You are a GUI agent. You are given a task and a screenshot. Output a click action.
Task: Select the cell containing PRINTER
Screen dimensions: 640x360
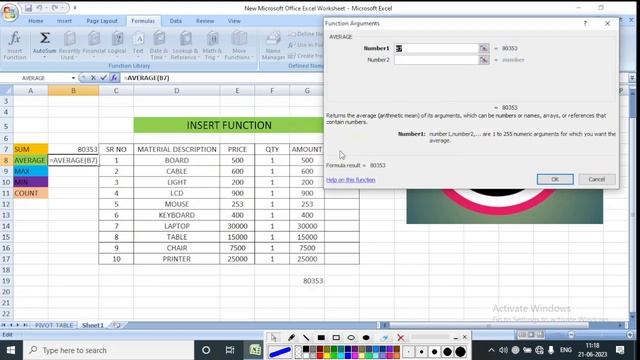177,259
